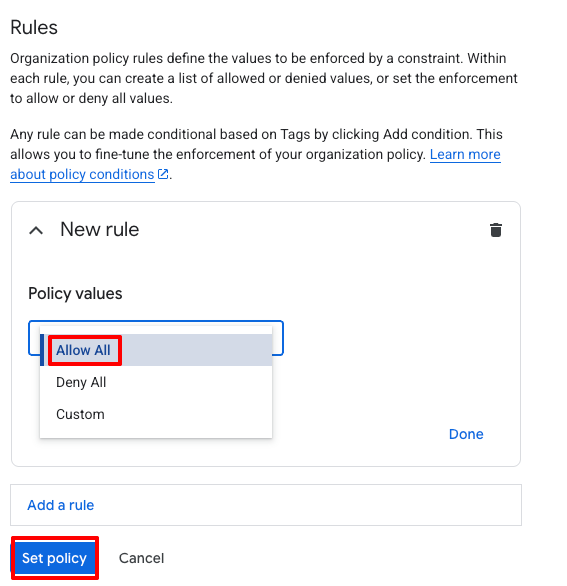Viewport: 567px width, 586px height.
Task: Click Done to finish the rule
Action: tap(466, 434)
